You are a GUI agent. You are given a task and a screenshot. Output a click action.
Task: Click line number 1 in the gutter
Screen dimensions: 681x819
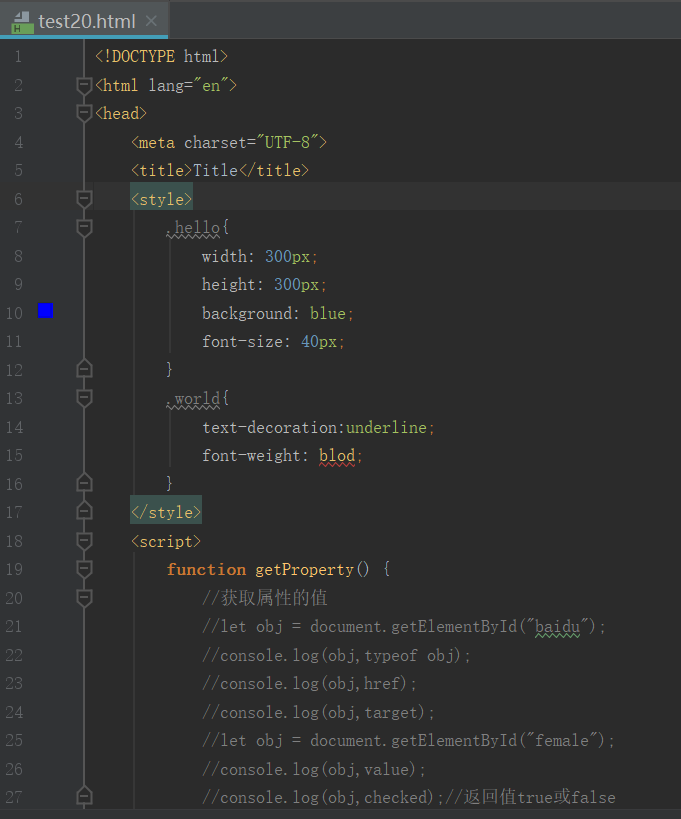[x=18, y=56]
